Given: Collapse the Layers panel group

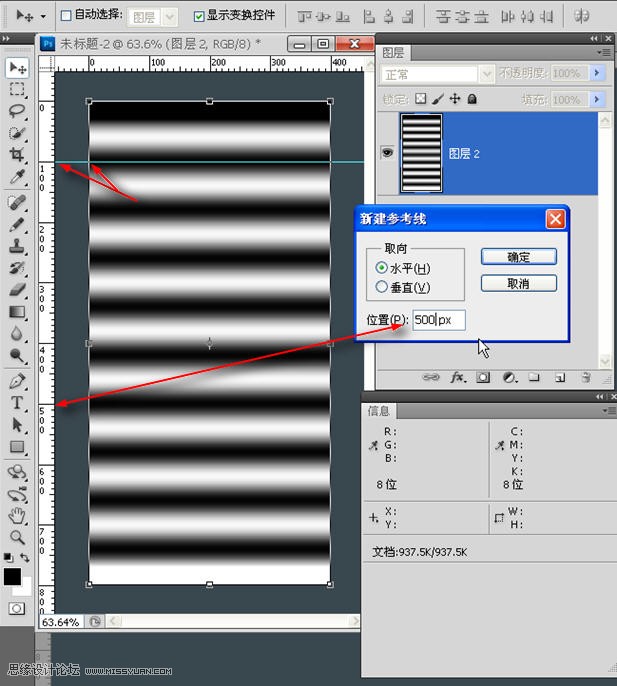Looking at the screenshot, I should pyautogui.click(x=593, y=38).
